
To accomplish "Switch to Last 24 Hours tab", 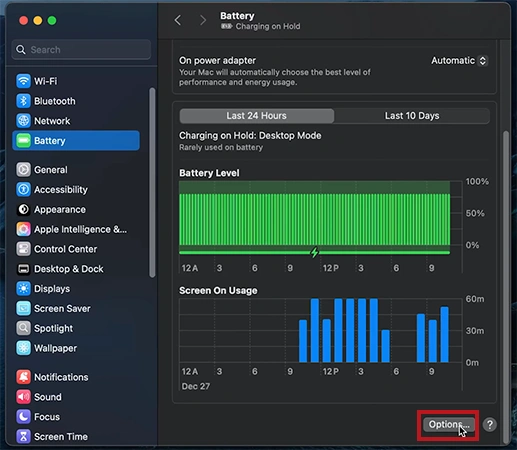I will click(x=257, y=116).
